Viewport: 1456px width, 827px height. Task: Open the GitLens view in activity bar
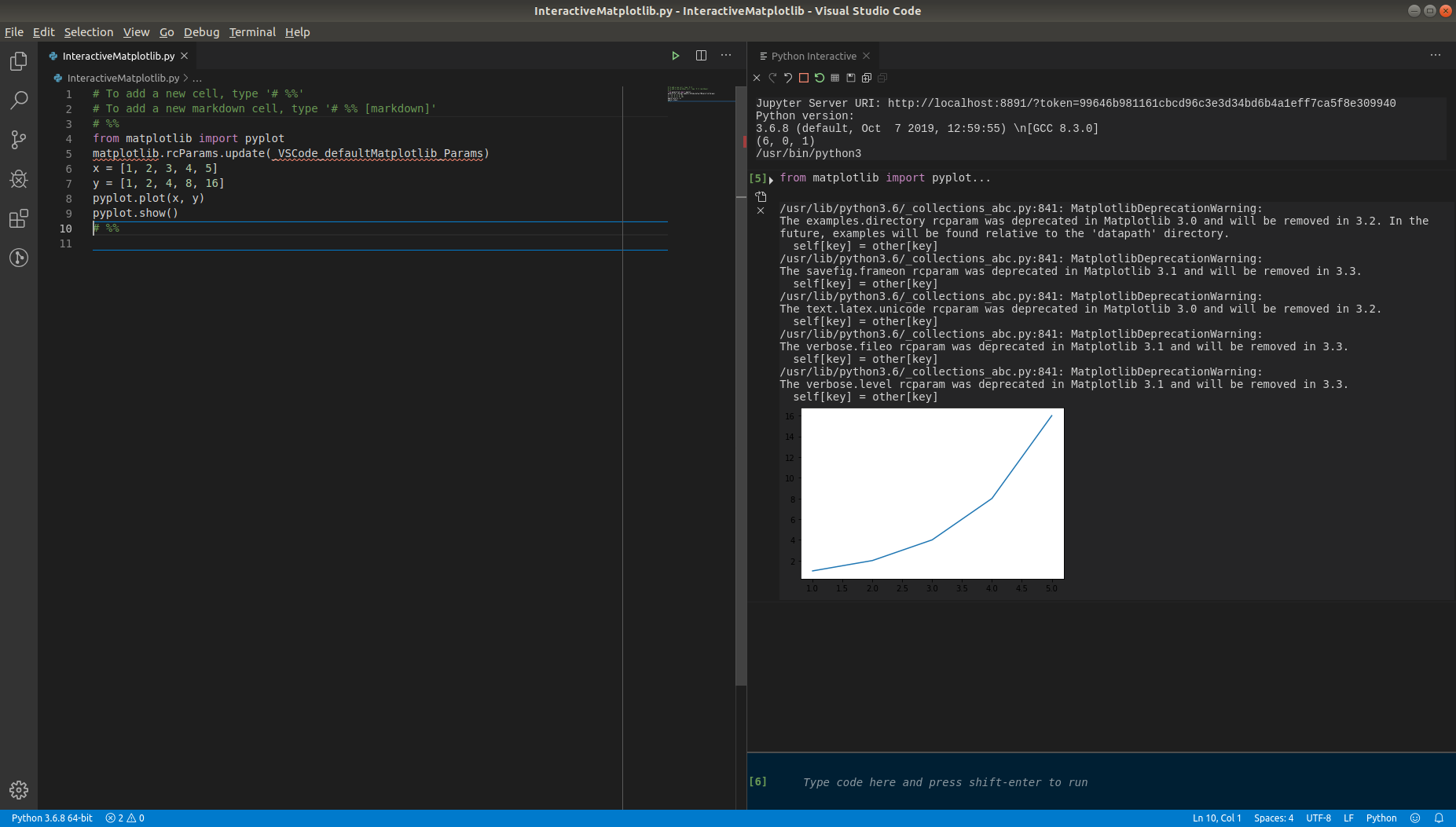tap(19, 258)
